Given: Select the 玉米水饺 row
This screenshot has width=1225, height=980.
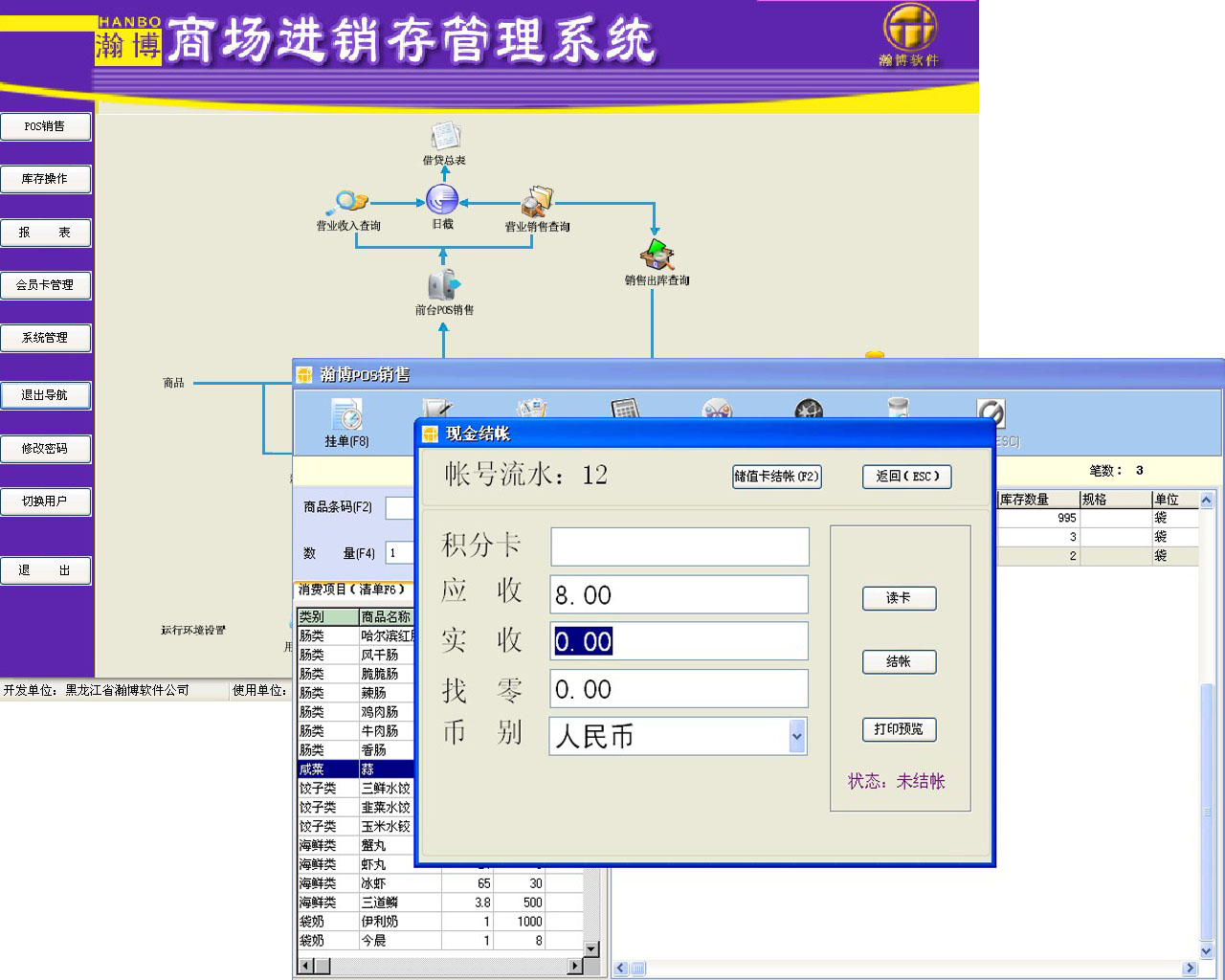Looking at the screenshot, I should tap(355, 826).
